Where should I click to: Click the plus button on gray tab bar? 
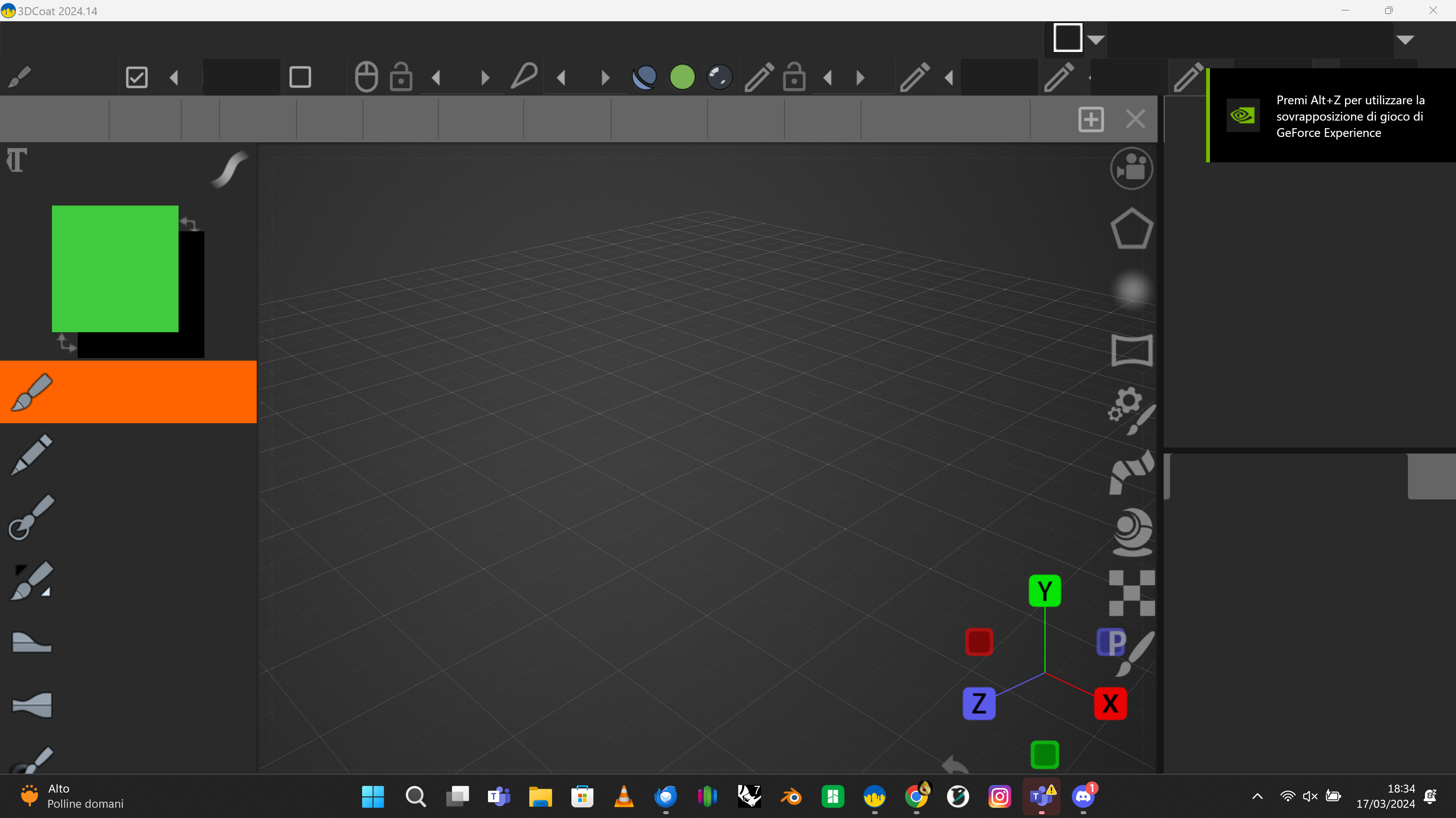pos(1091,119)
